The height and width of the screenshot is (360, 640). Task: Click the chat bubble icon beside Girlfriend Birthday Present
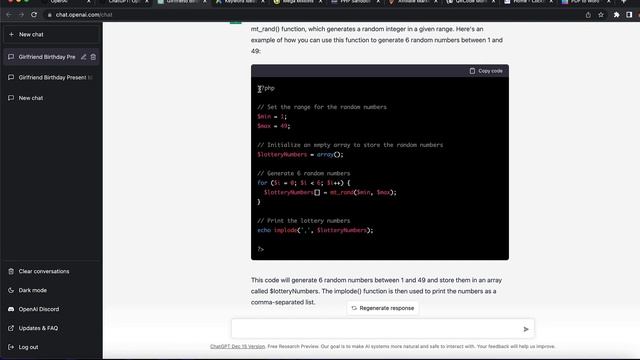[11, 78]
